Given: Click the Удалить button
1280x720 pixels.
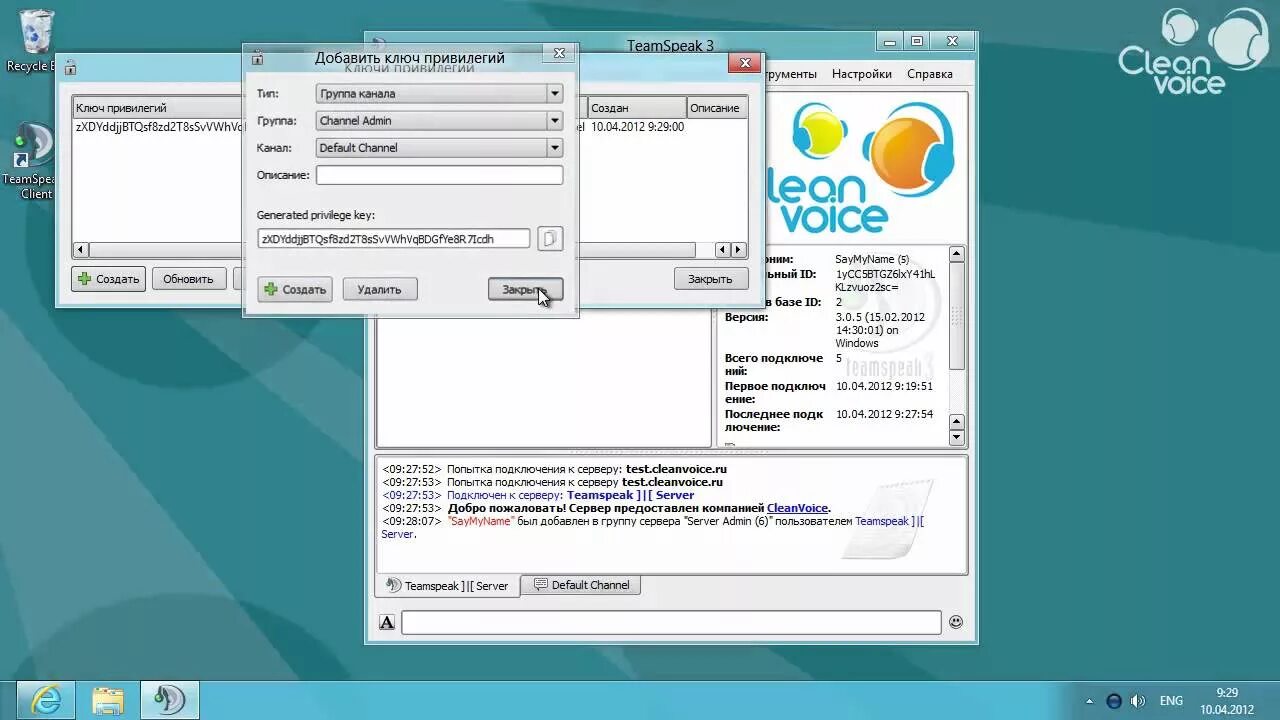Looking at the screenshot, I should 379,289.
